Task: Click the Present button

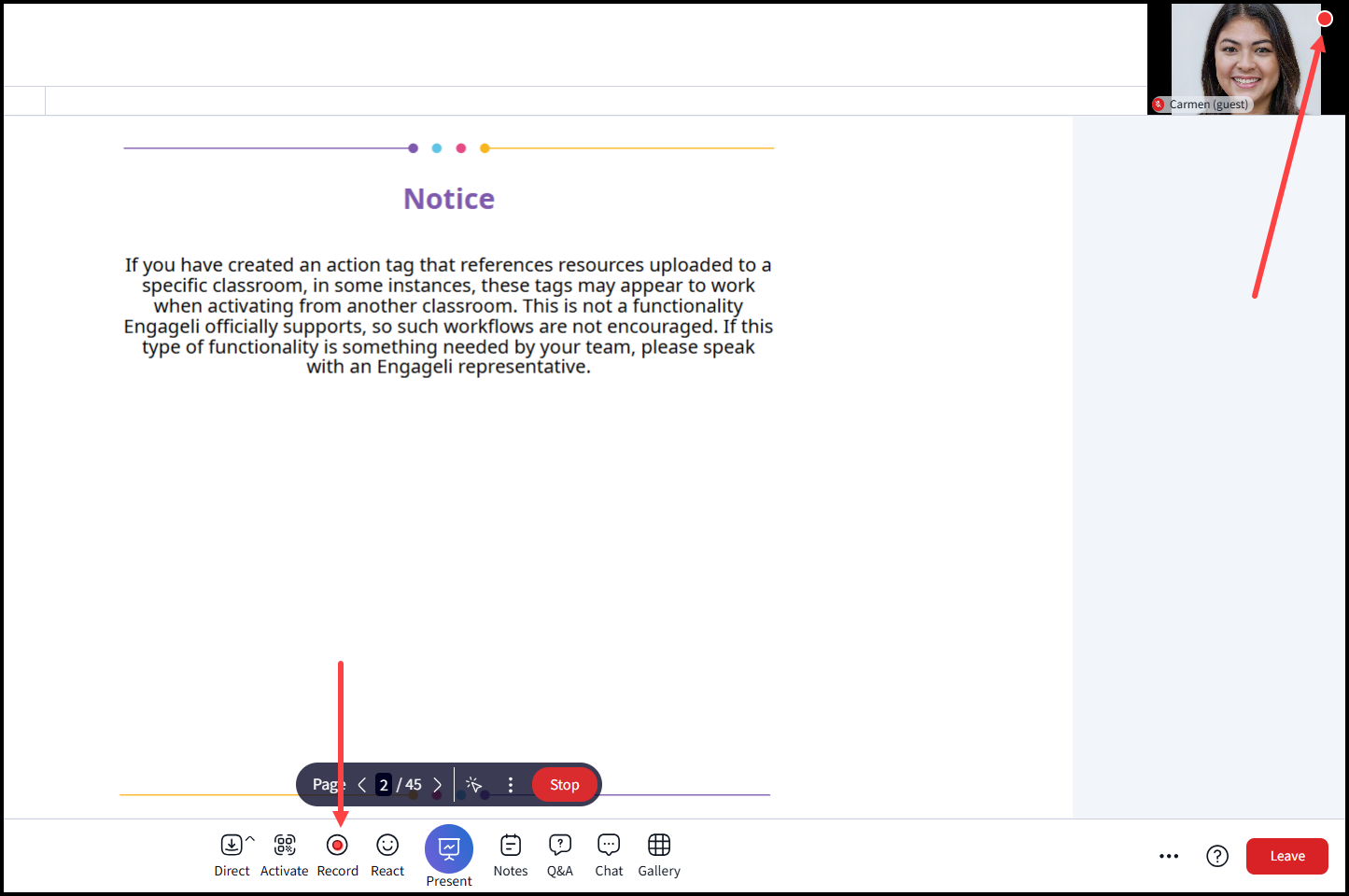Action: [x=449, y=848]
